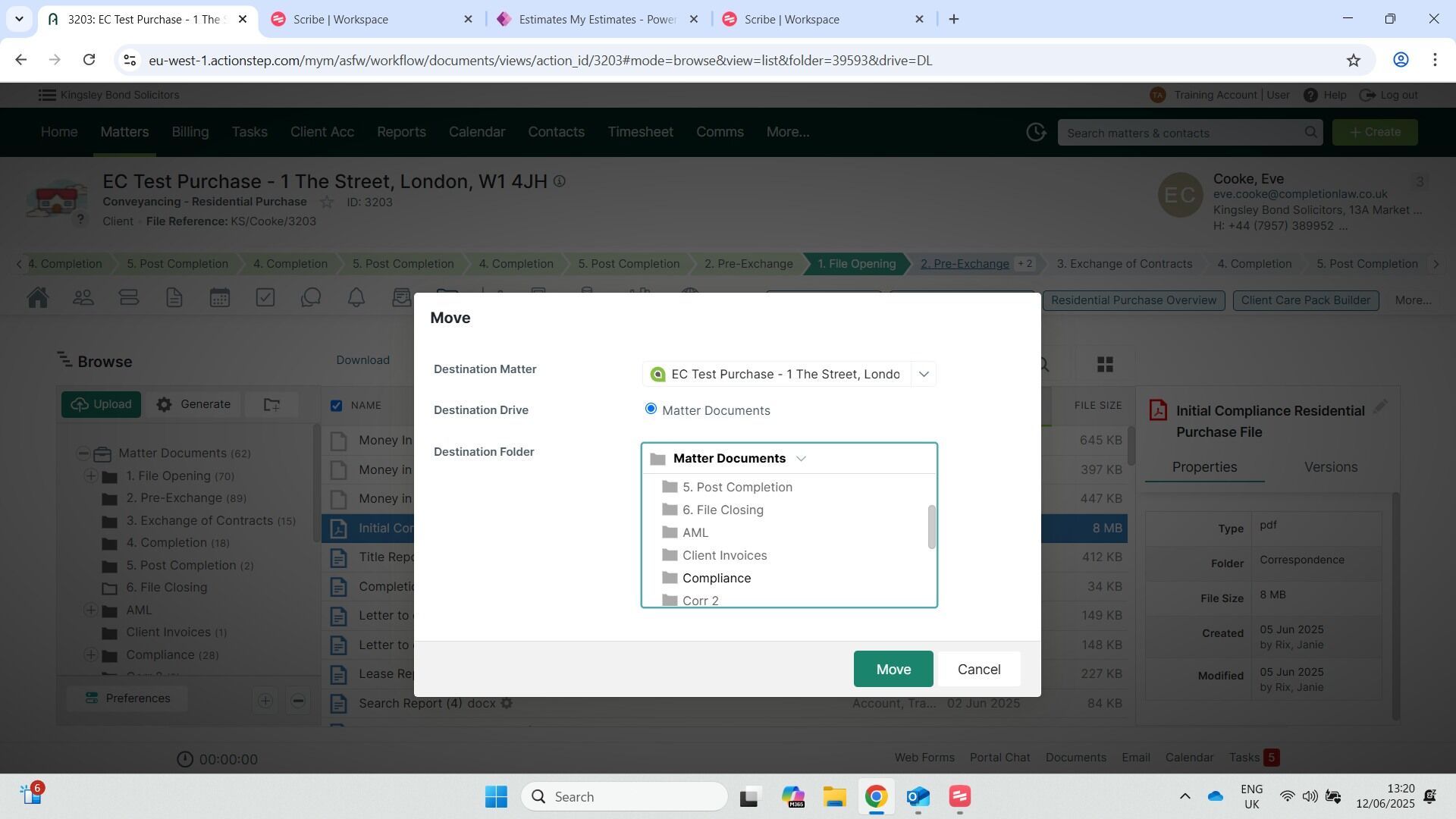Favorite the matter with the star icon
This screenshot has width=1456, height=819.
click(327, 202)
